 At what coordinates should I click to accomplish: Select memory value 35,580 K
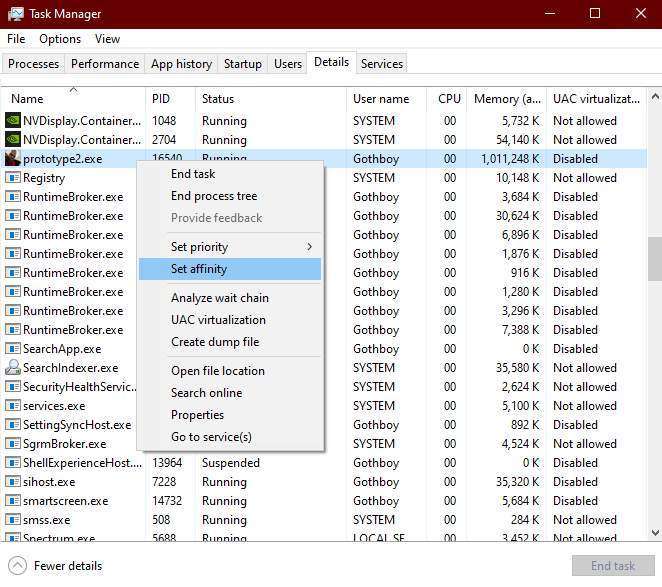coord(517,368)
